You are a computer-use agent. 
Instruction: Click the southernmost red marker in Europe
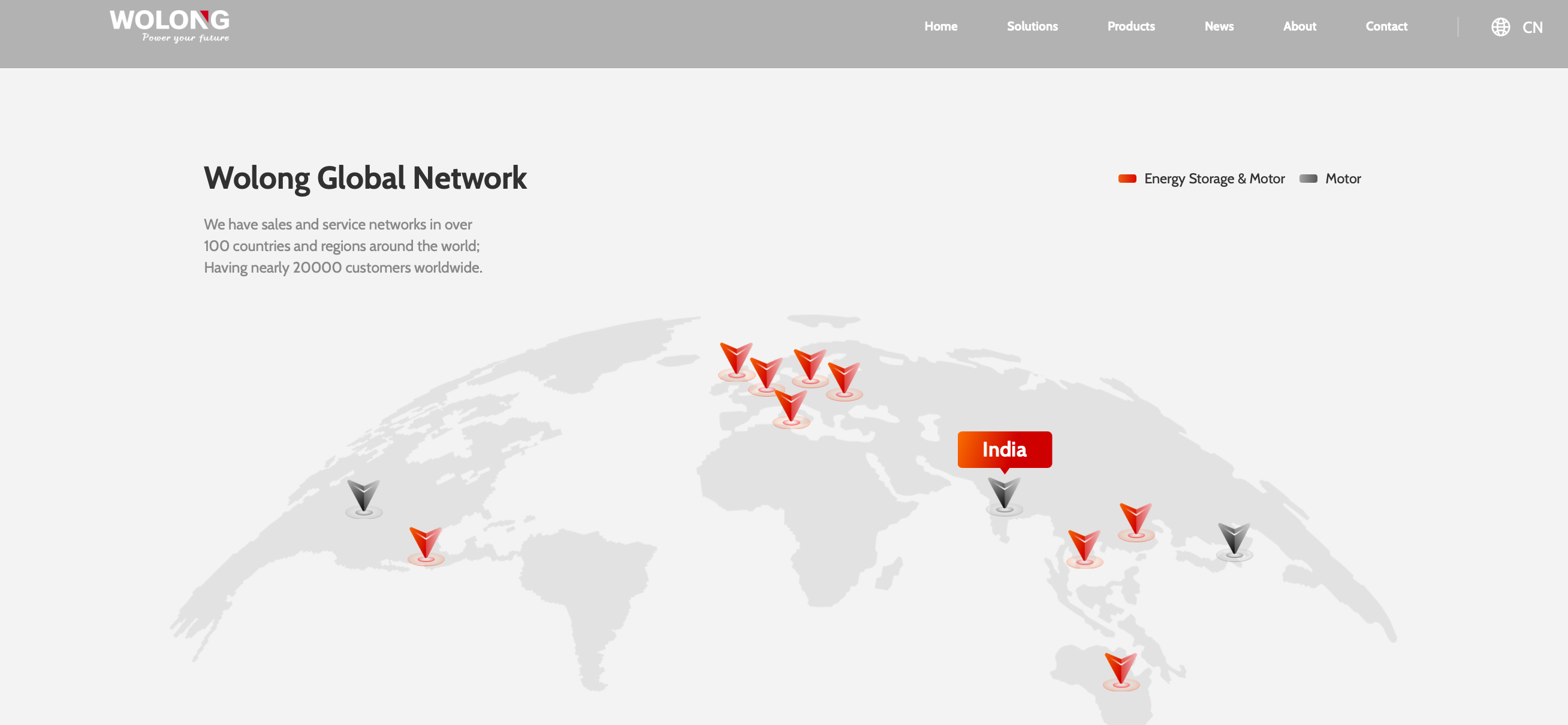pos(791,409)
